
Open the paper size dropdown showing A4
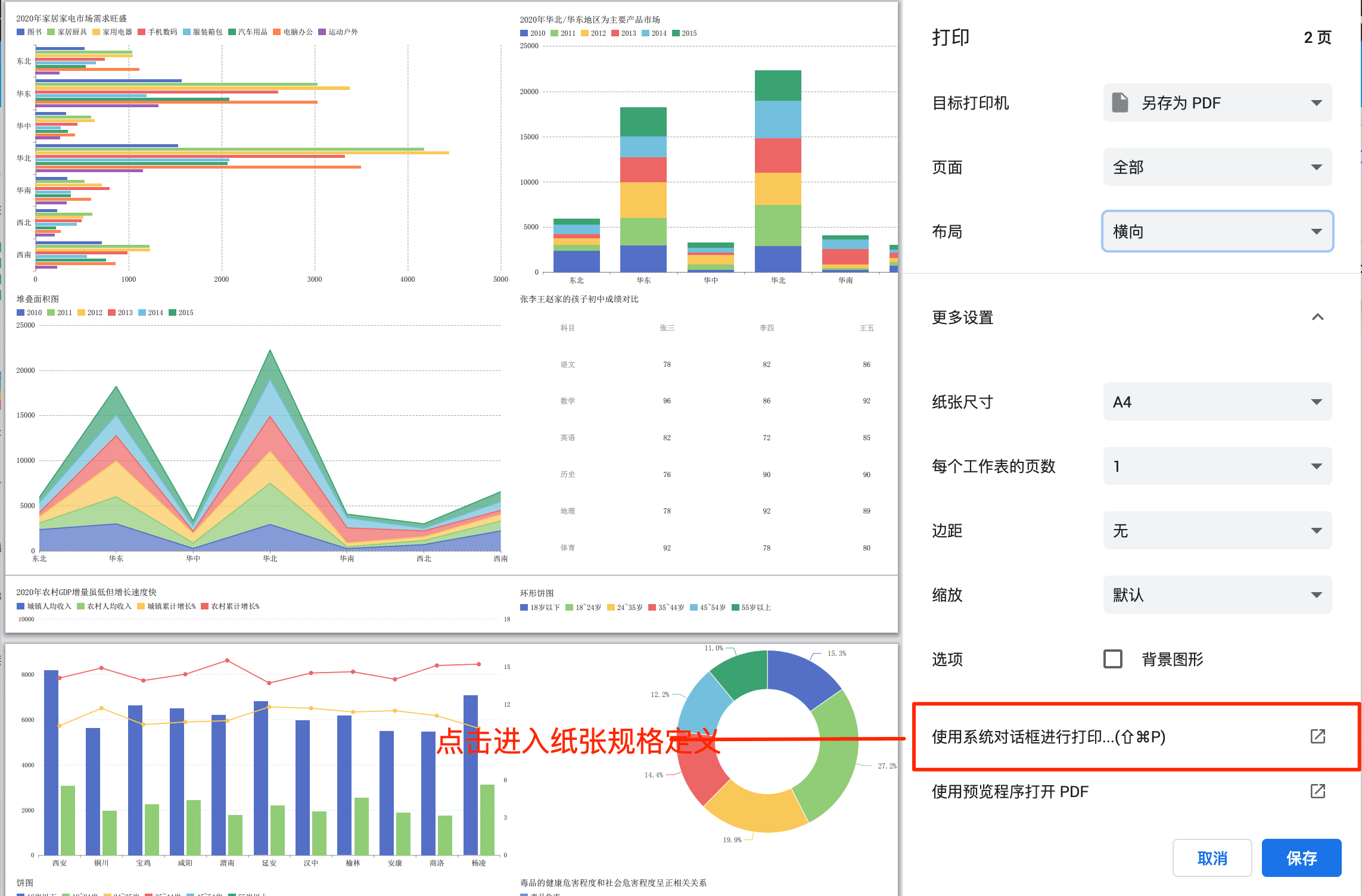coord(1217,402)
